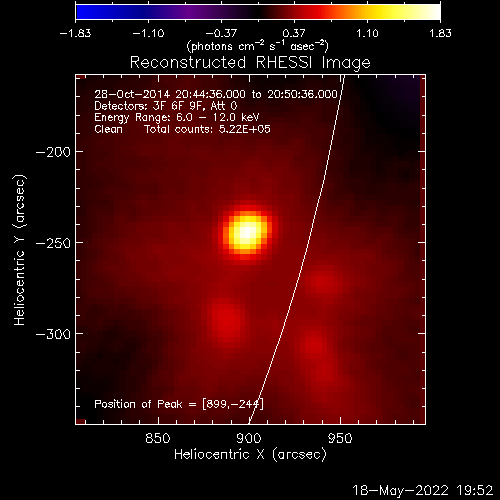Click the -250 y-axis tick label
500x500 pixels.
coord(53,243)
